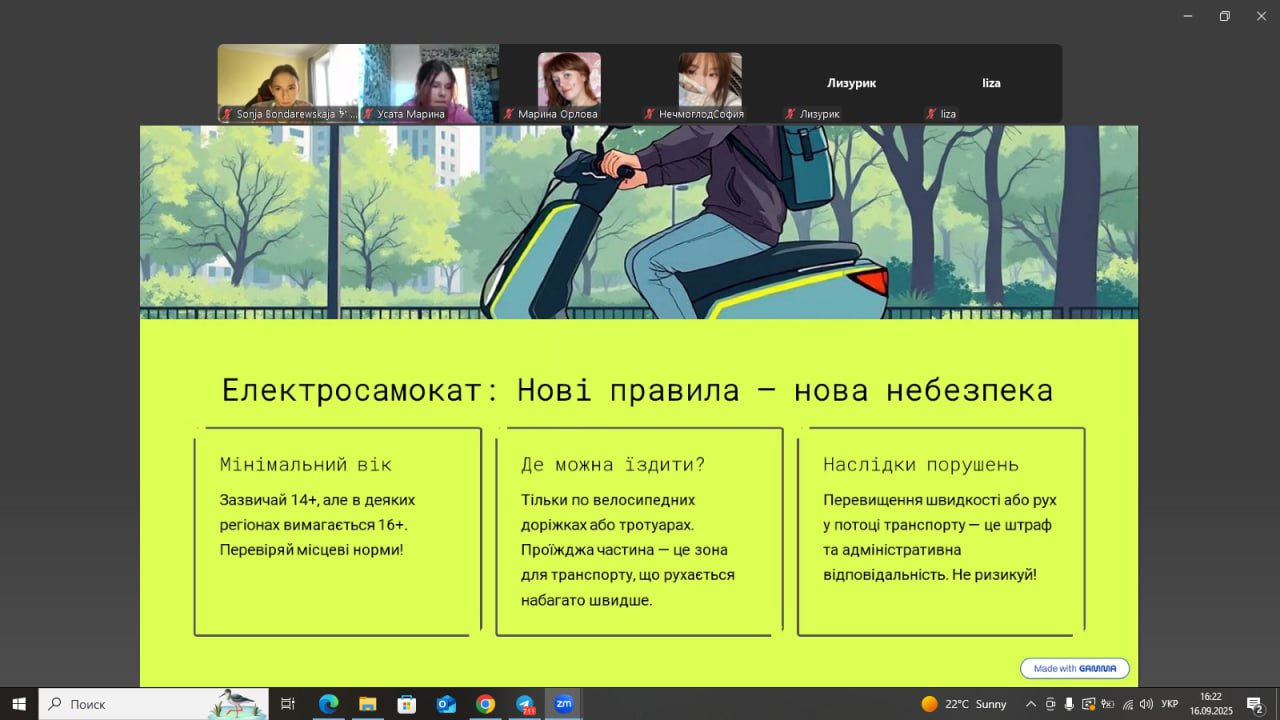
Task: Open the clock and date flyout
Action: click(1210, 704)
